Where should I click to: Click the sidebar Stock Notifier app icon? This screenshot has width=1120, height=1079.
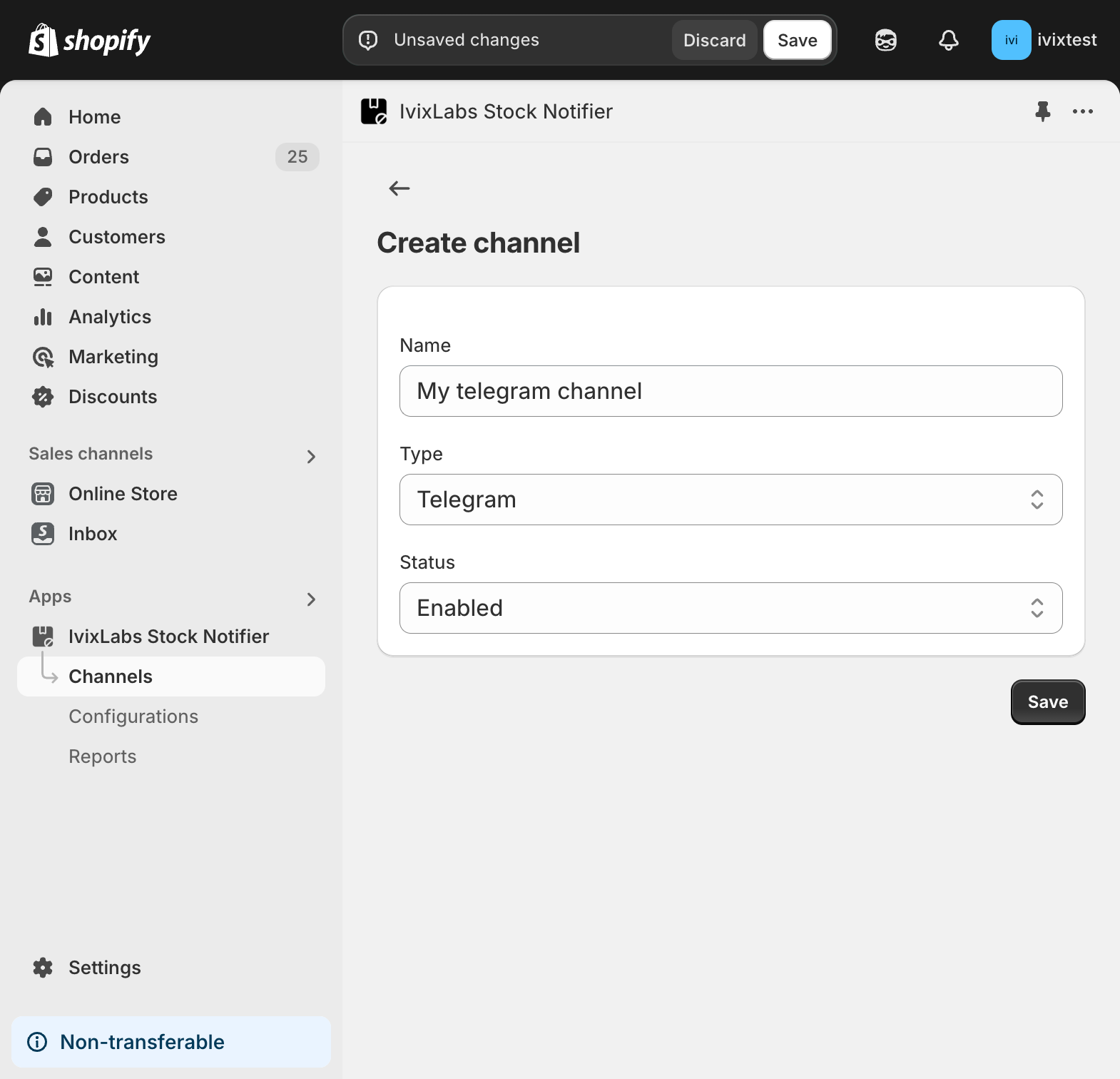[43, 637]
